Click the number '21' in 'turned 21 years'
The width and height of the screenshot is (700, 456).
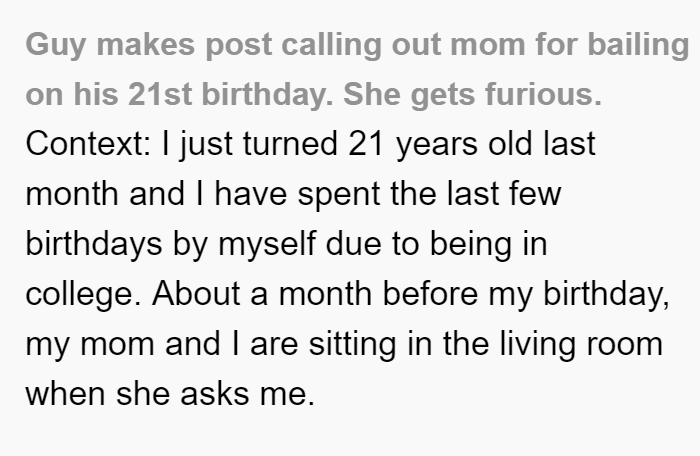(366, 144)
